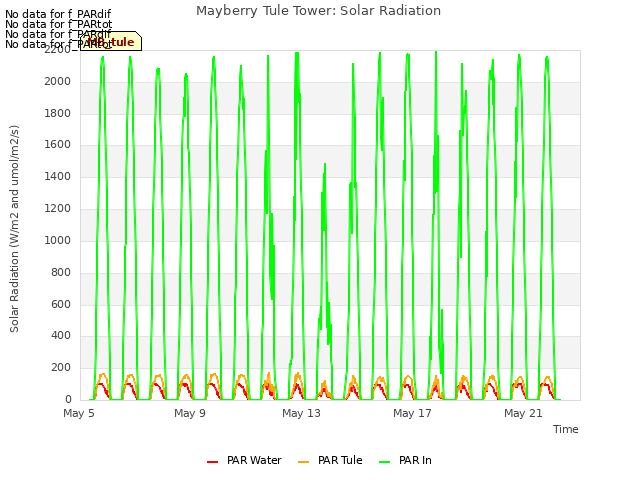This screenshot has height=480, width=640.
Task: Click the May 5 x-axis label
Action: click(x=79, y=413)
